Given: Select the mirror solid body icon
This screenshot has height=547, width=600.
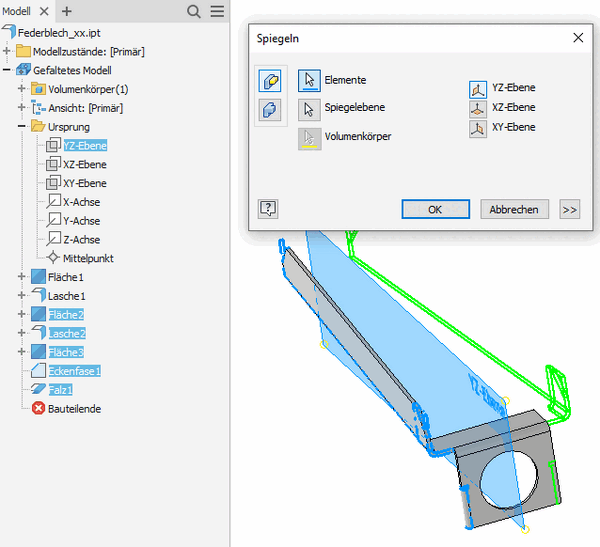Looking at the screenshot, I should pyautogui.click(x=269, y=109).
